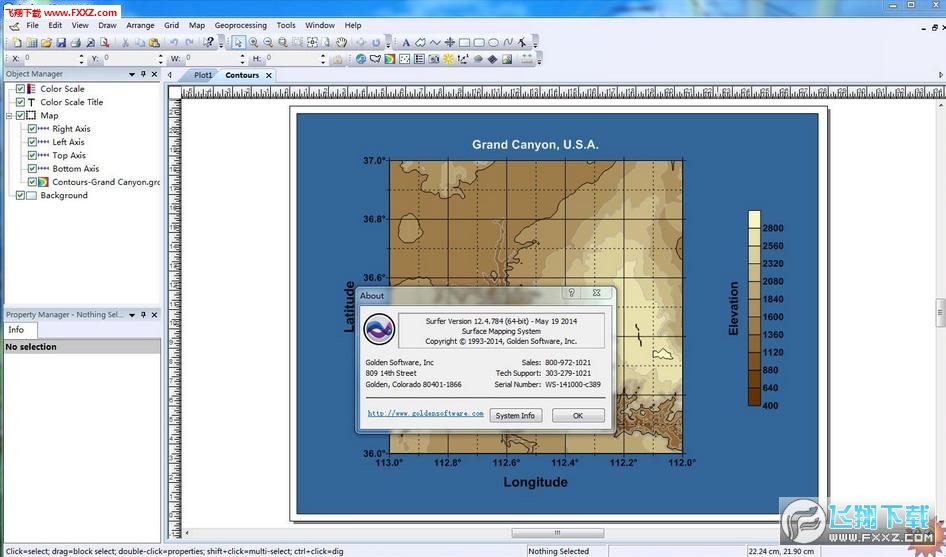This screenshot has height=557, width=946.
Task: Open the Geoprocessing menu
Action: coord(240,25)
